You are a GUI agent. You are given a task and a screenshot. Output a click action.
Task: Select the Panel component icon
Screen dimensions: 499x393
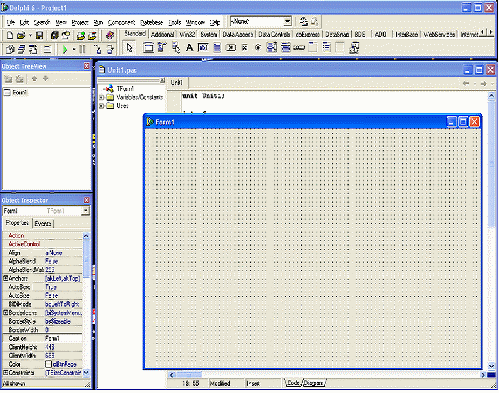[340, 48]
